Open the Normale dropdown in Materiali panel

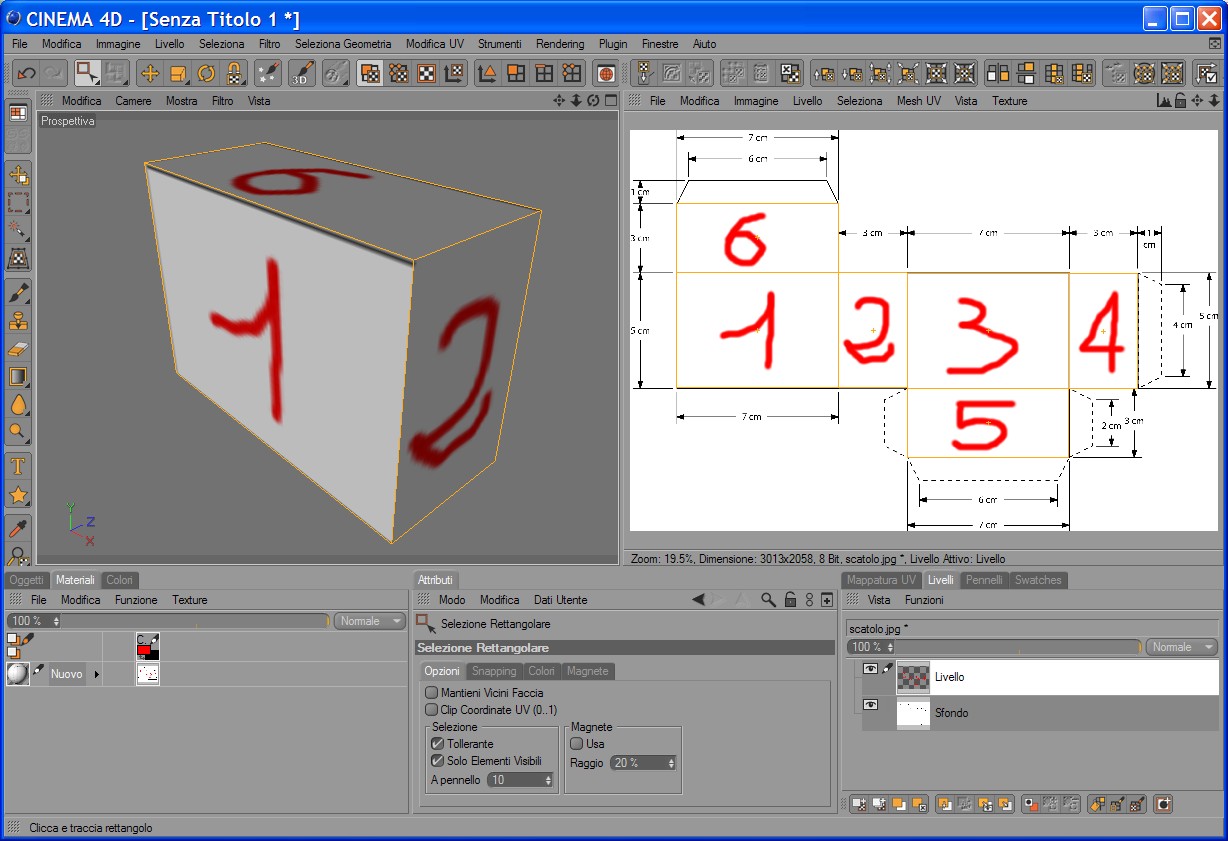click(370, 621)
